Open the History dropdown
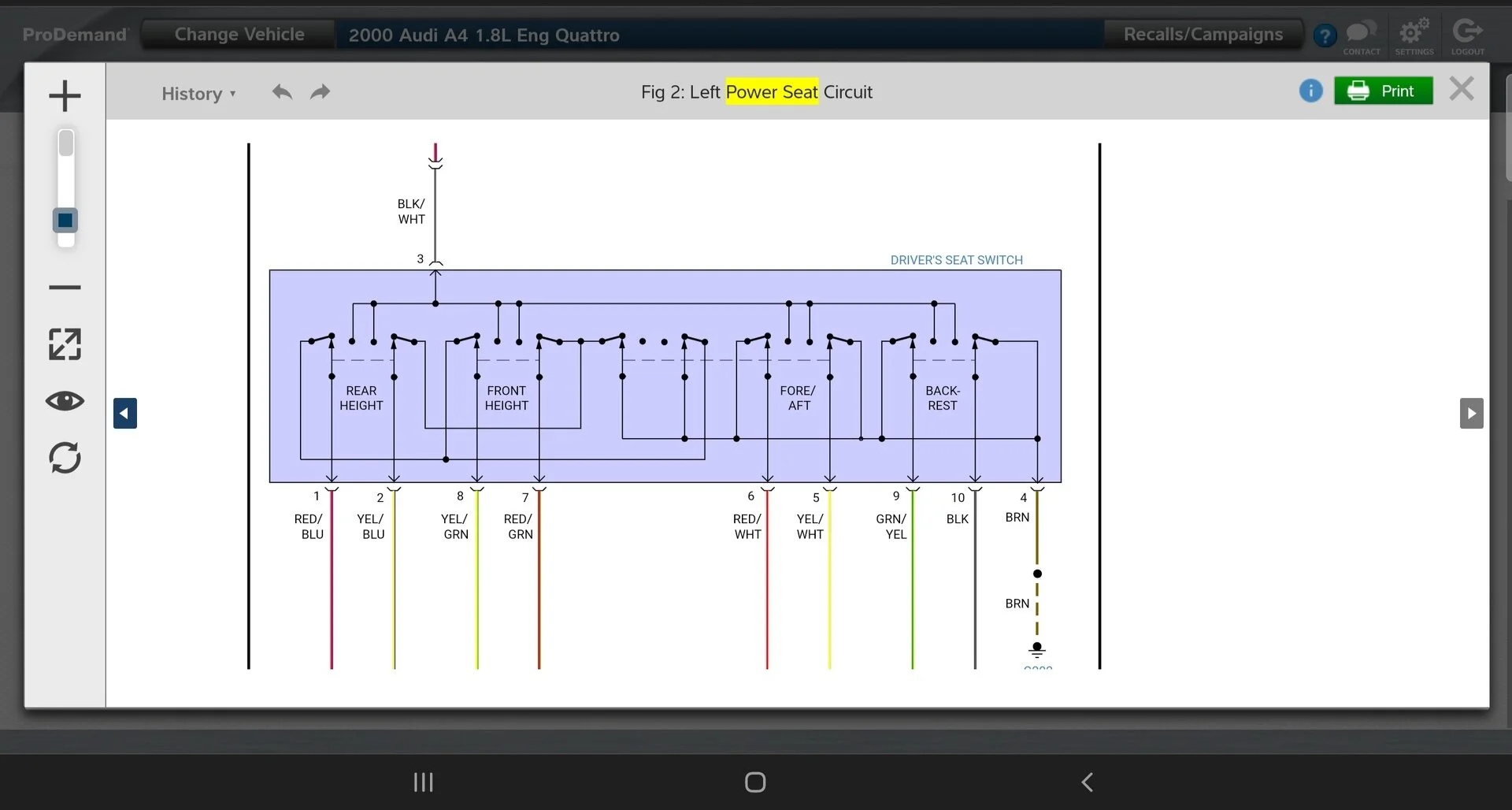1512x810 pixels. click(198, 94)
